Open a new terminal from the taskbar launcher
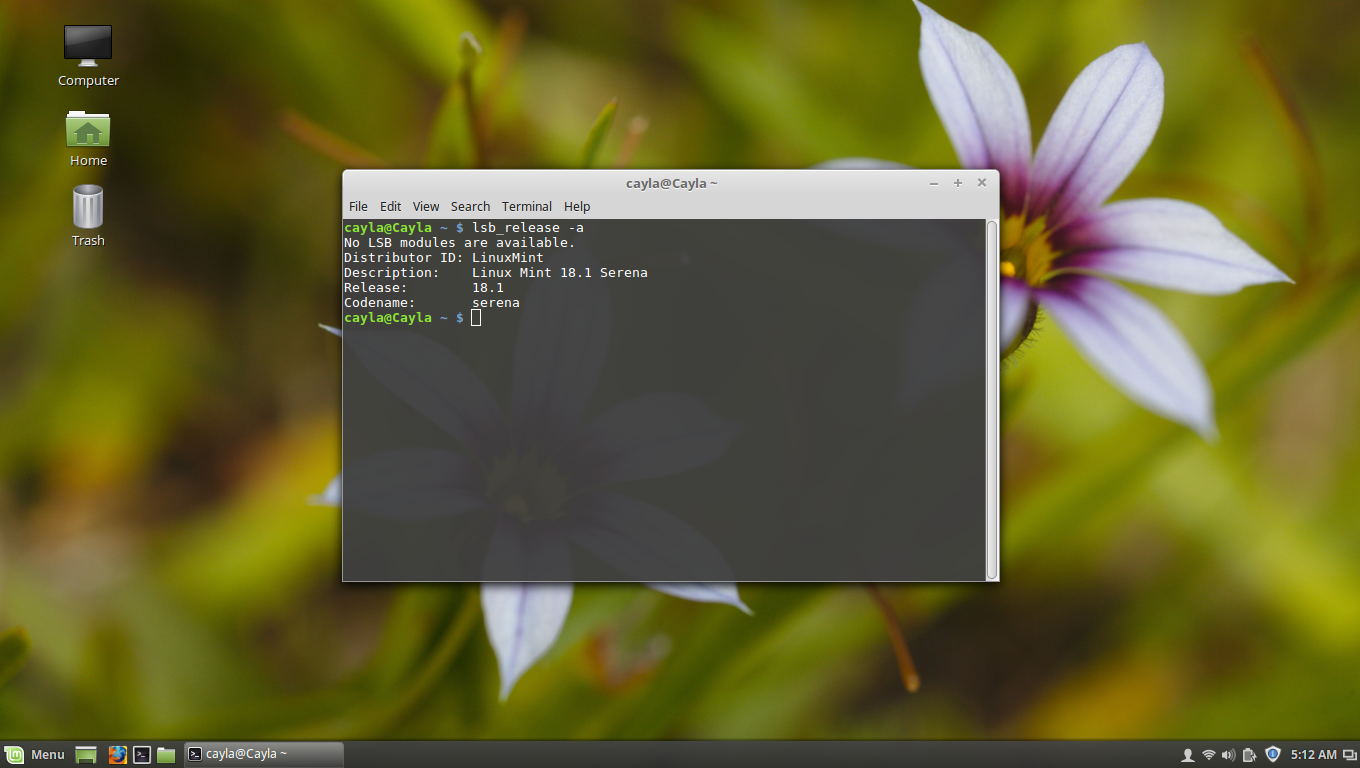 (141, 754)
